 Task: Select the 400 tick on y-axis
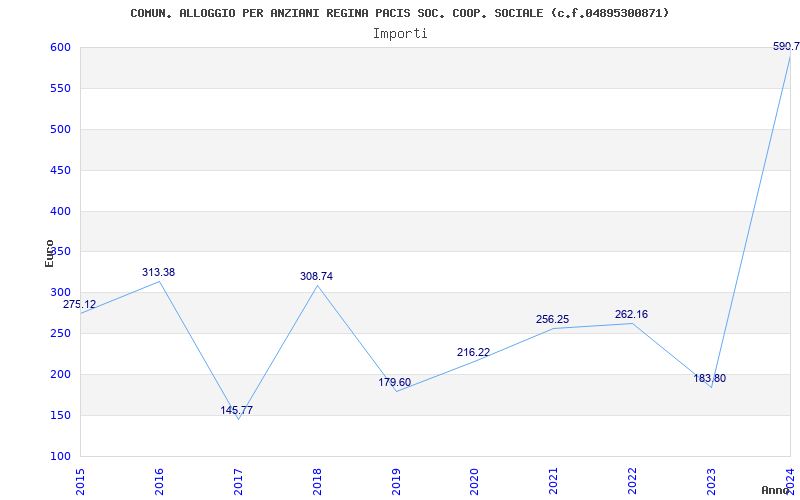click(60, 211)
